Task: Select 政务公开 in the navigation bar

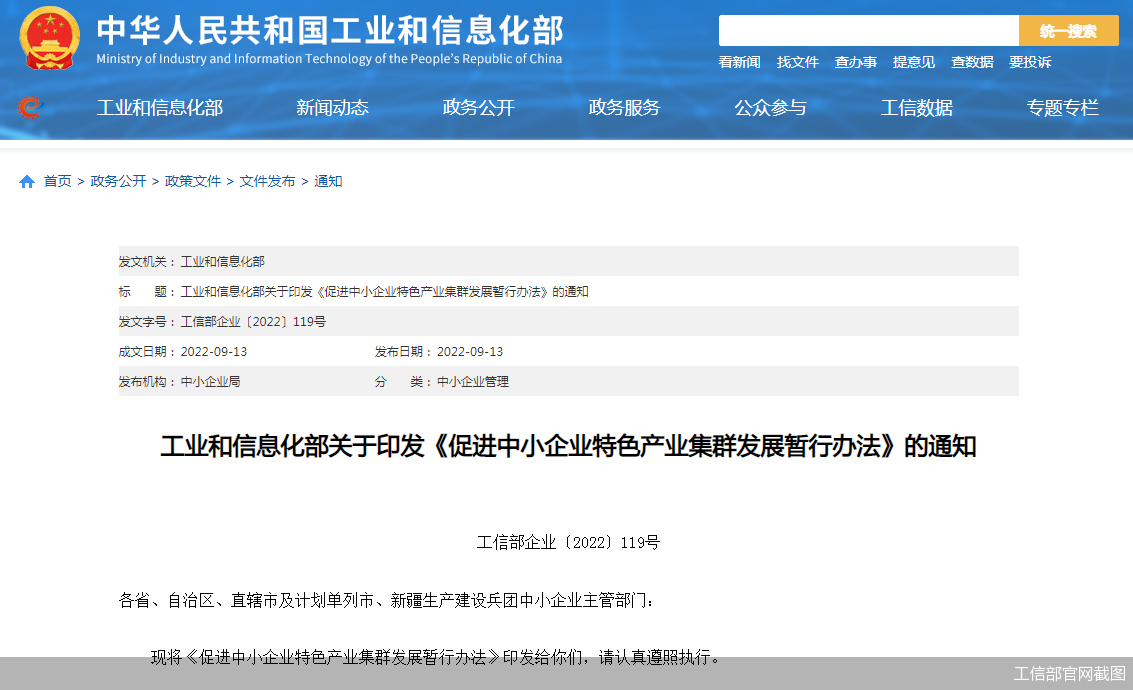Action: click(478, 108)
